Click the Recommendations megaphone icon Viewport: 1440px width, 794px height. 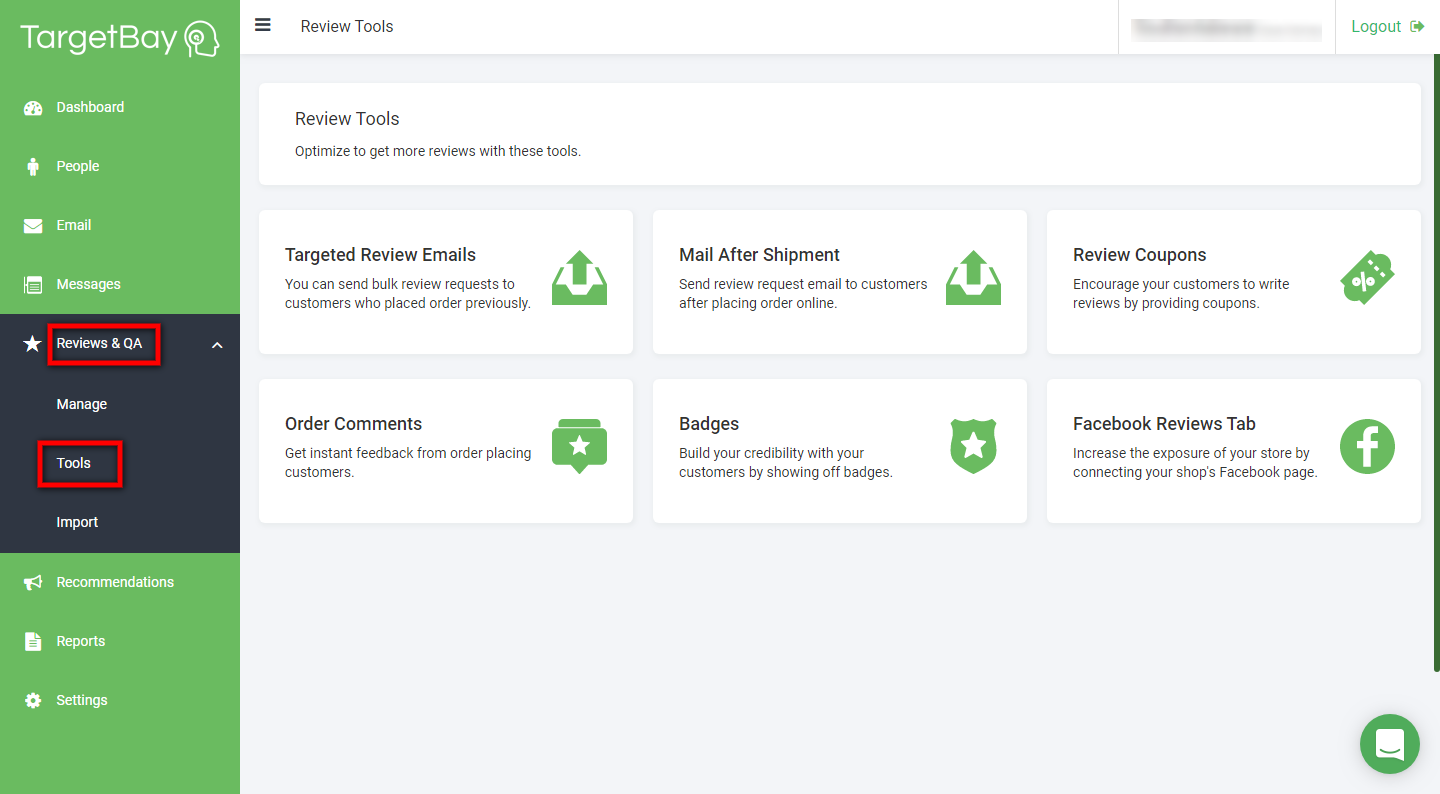point(33,583)
